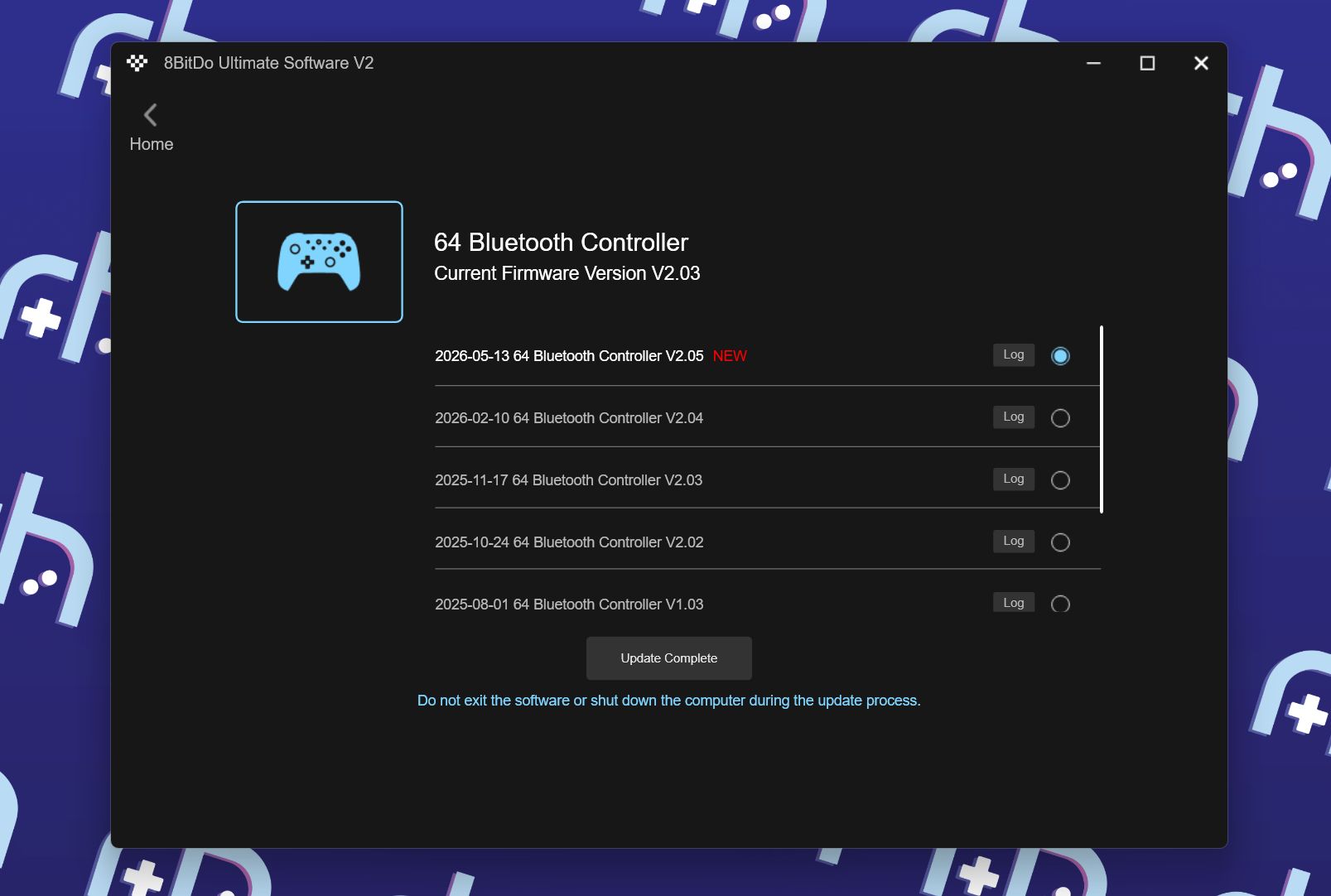Screen dimensions: 1331x896
Task: Click the Home label under the back arrow
Action: tap(152, 144)
